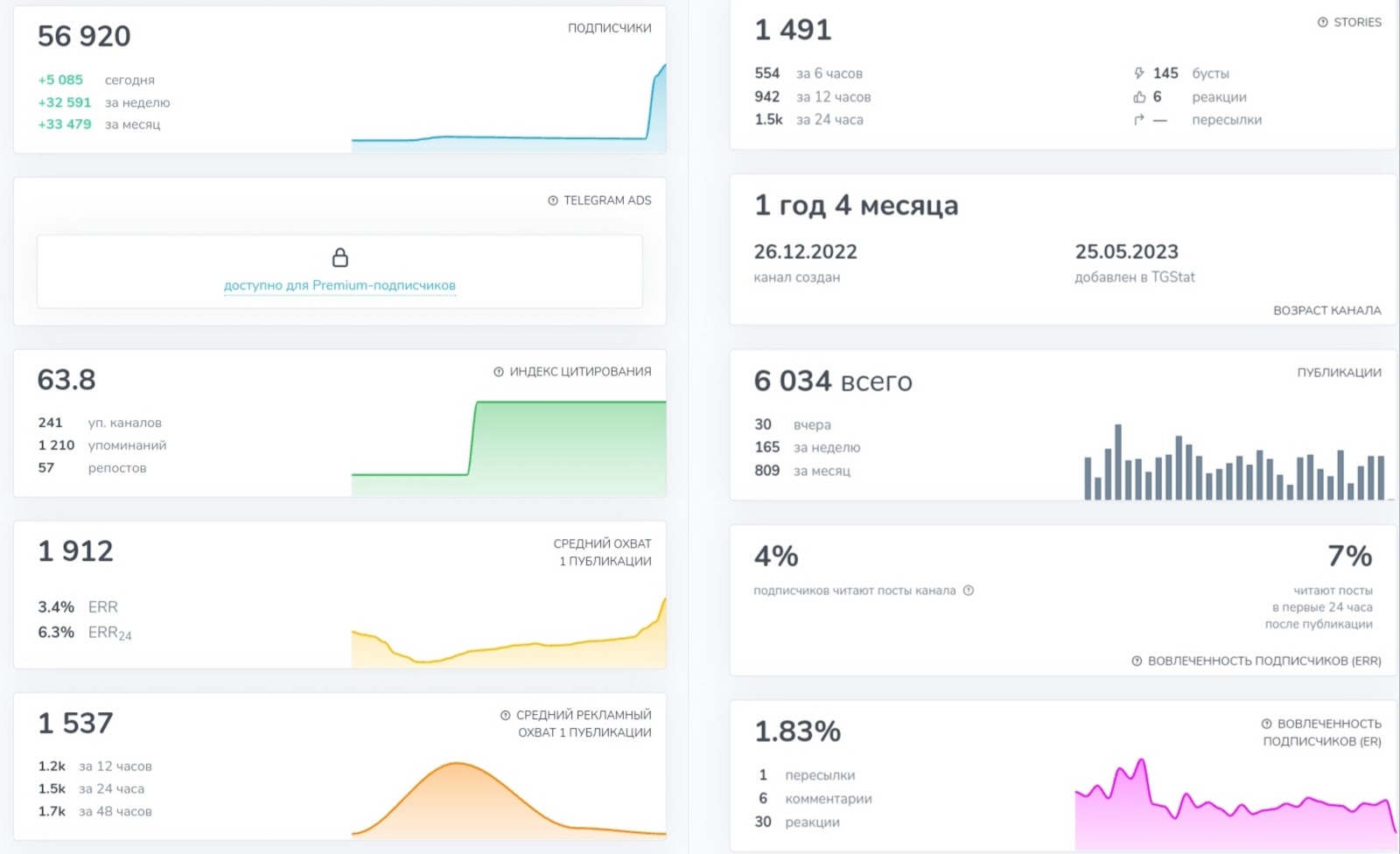Click the lightning boosts icon next to 145
This screenshot has width=1400, height=854.
pos(1139,73)
